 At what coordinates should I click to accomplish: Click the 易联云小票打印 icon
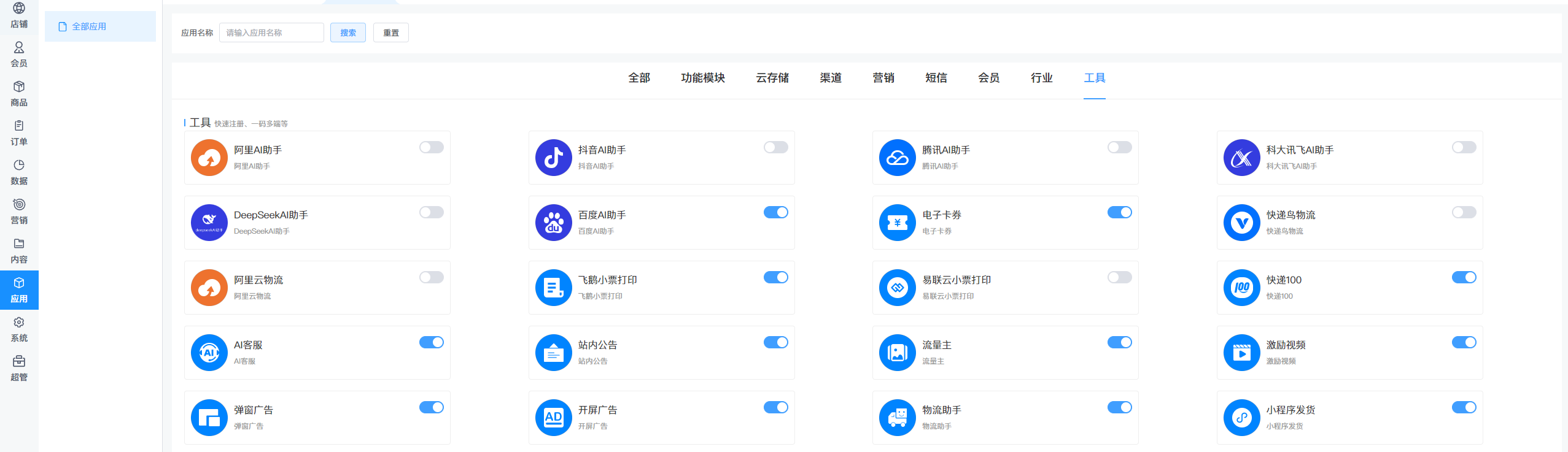[898, 288]
